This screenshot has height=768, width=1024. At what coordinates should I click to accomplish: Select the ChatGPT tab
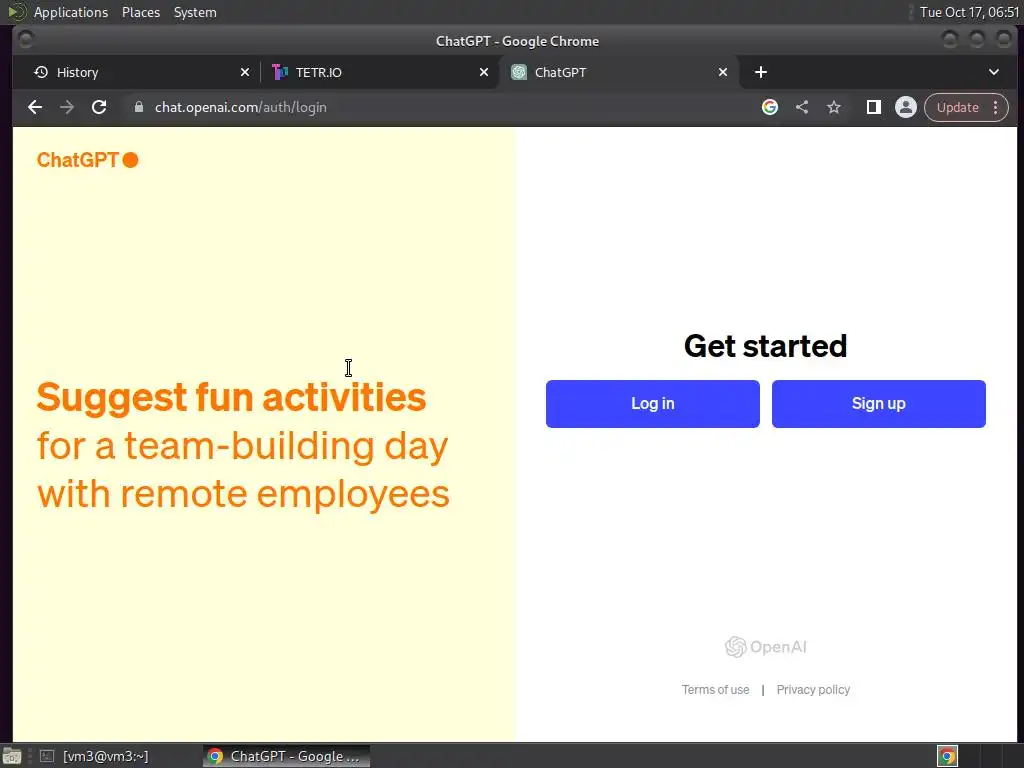click(x=619, y=72)
